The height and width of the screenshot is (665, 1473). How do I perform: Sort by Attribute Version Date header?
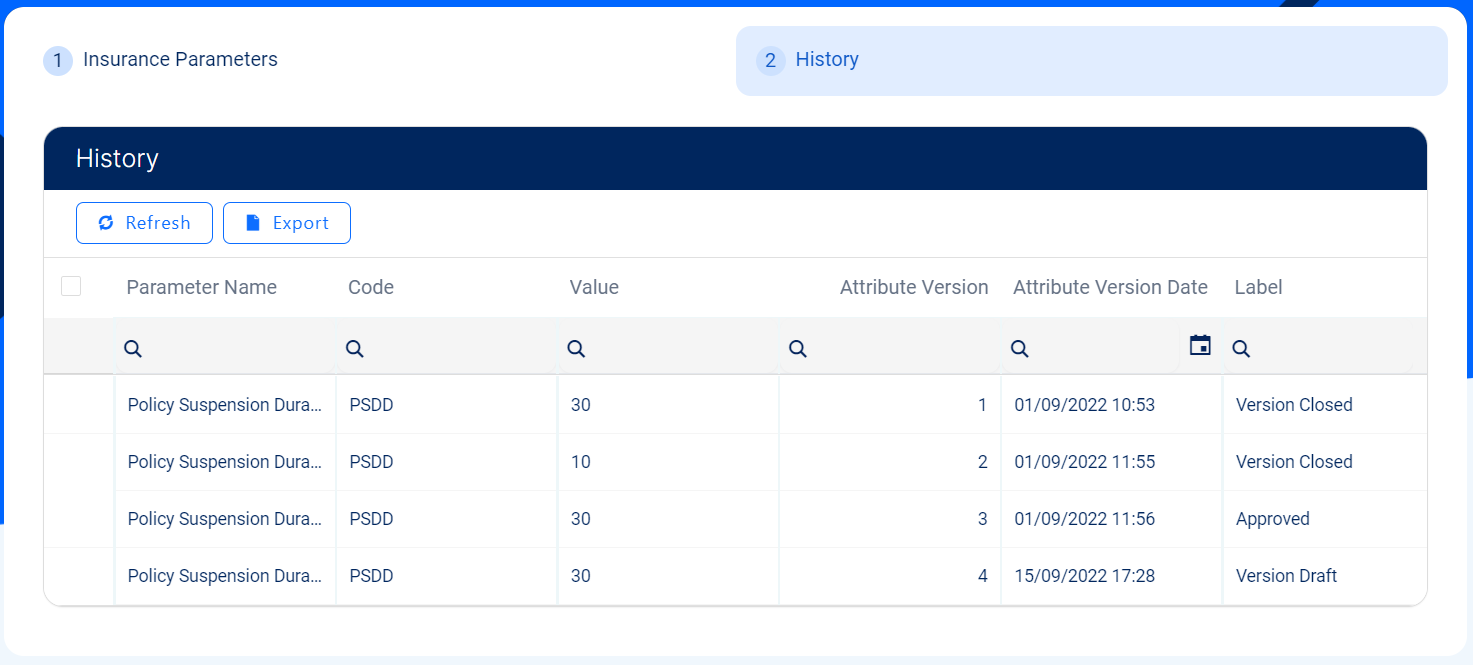[1110, 287]
